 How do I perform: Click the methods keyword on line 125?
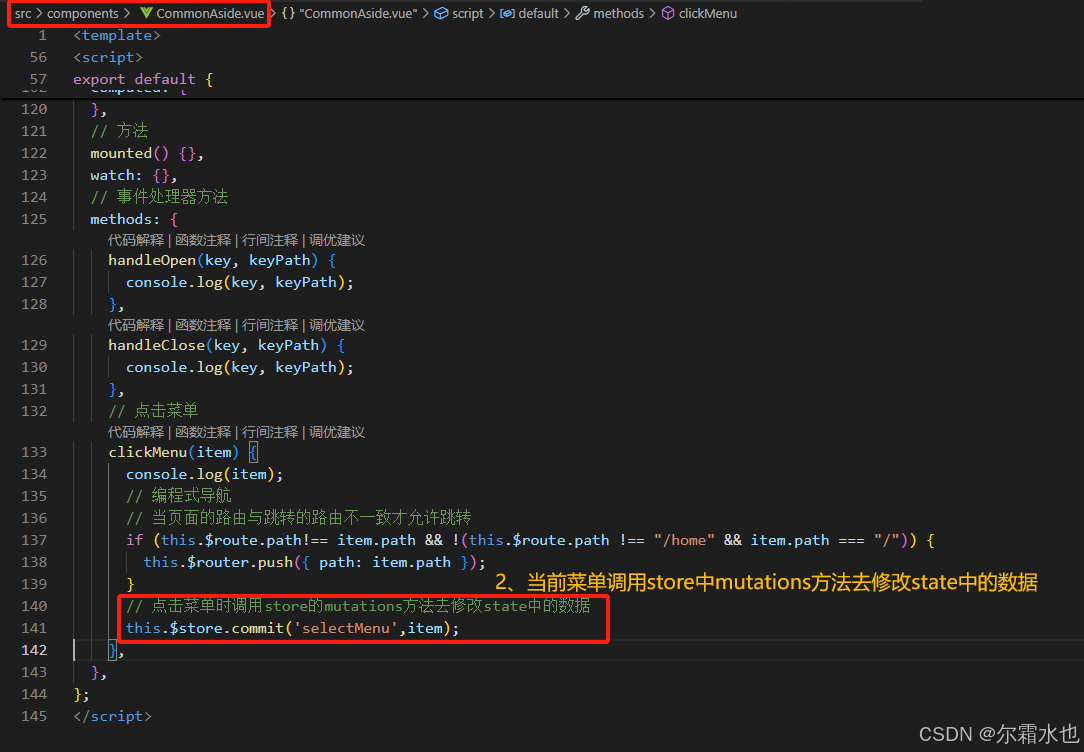(120, 219)
